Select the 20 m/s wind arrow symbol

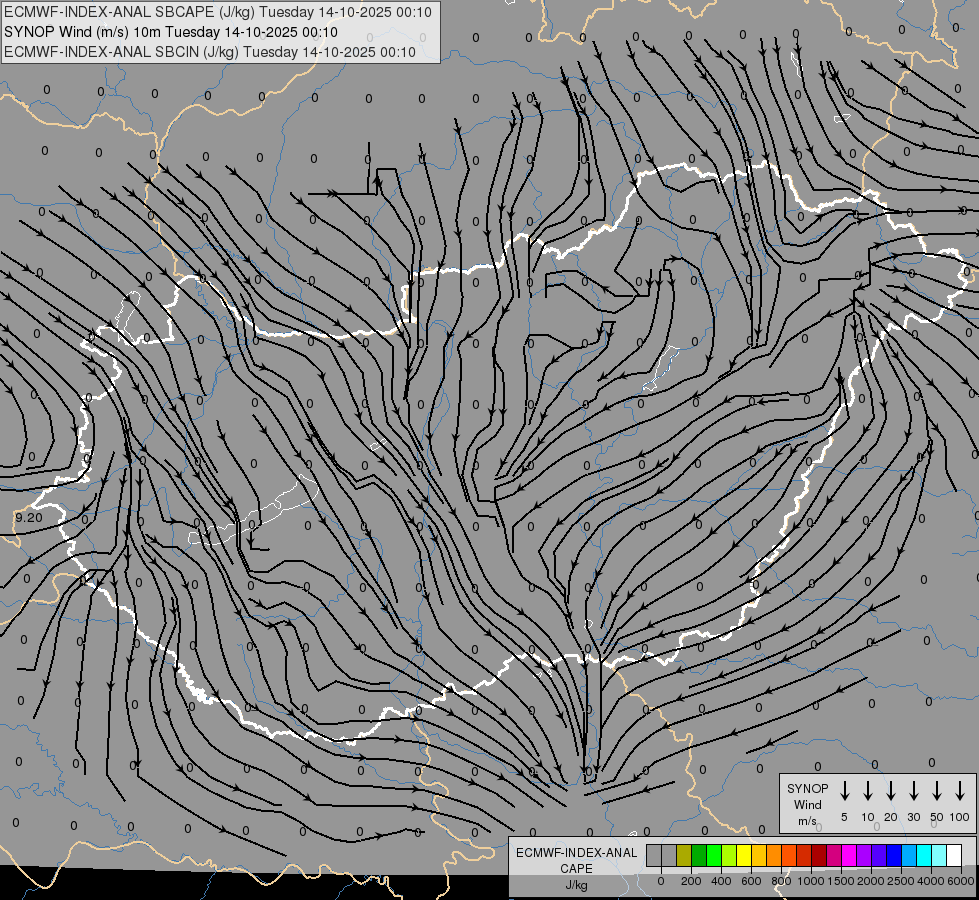[891, 791]
